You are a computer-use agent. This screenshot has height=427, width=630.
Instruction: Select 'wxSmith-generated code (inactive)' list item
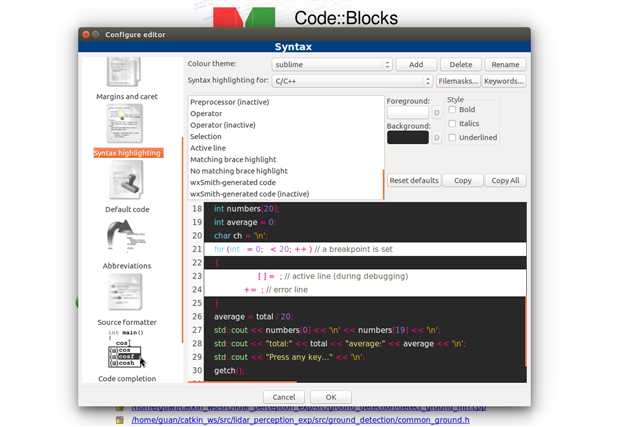pyautogui.click(x=285, y=194)
